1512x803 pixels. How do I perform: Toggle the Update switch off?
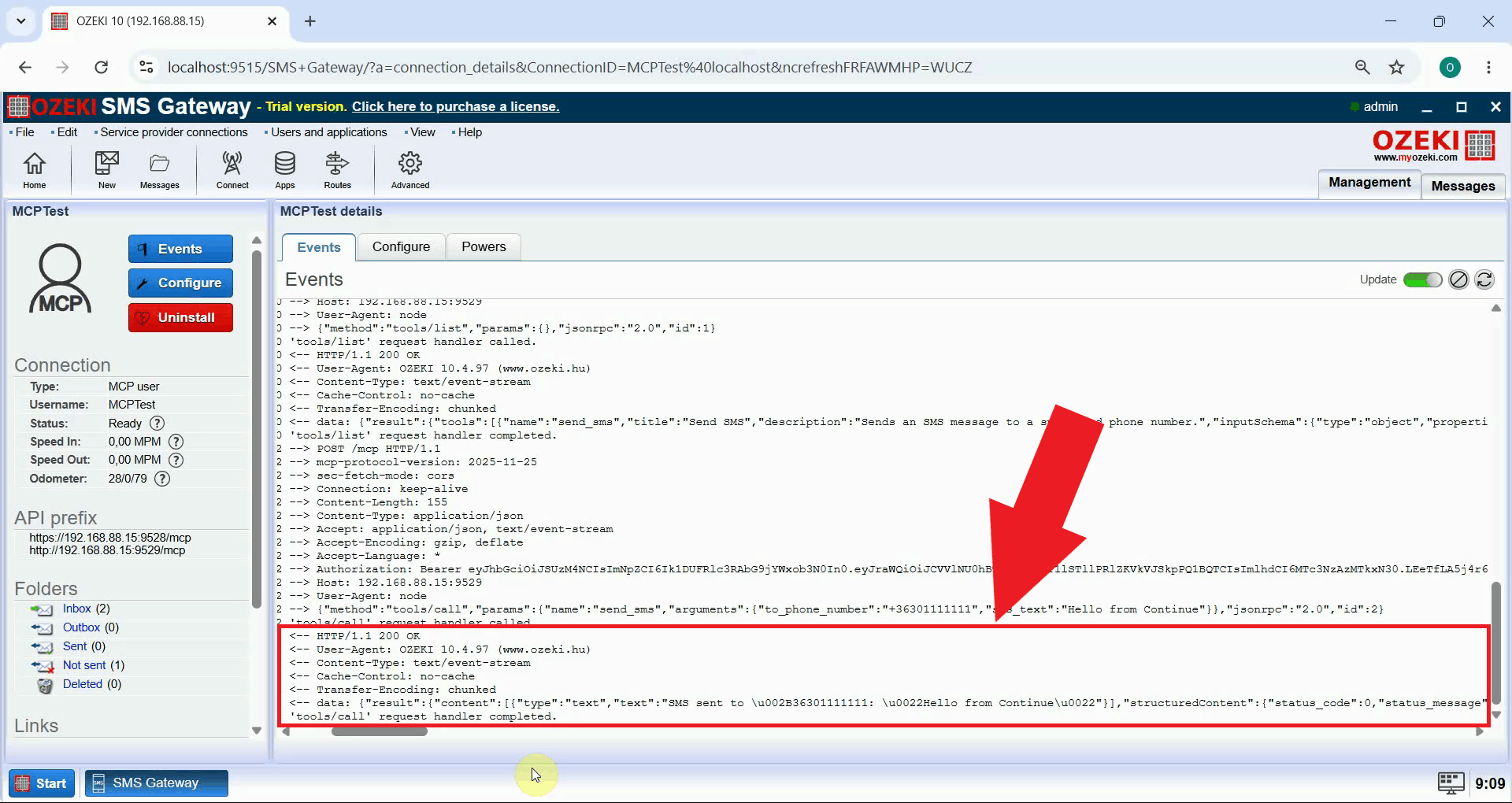tap(1423, 279)
